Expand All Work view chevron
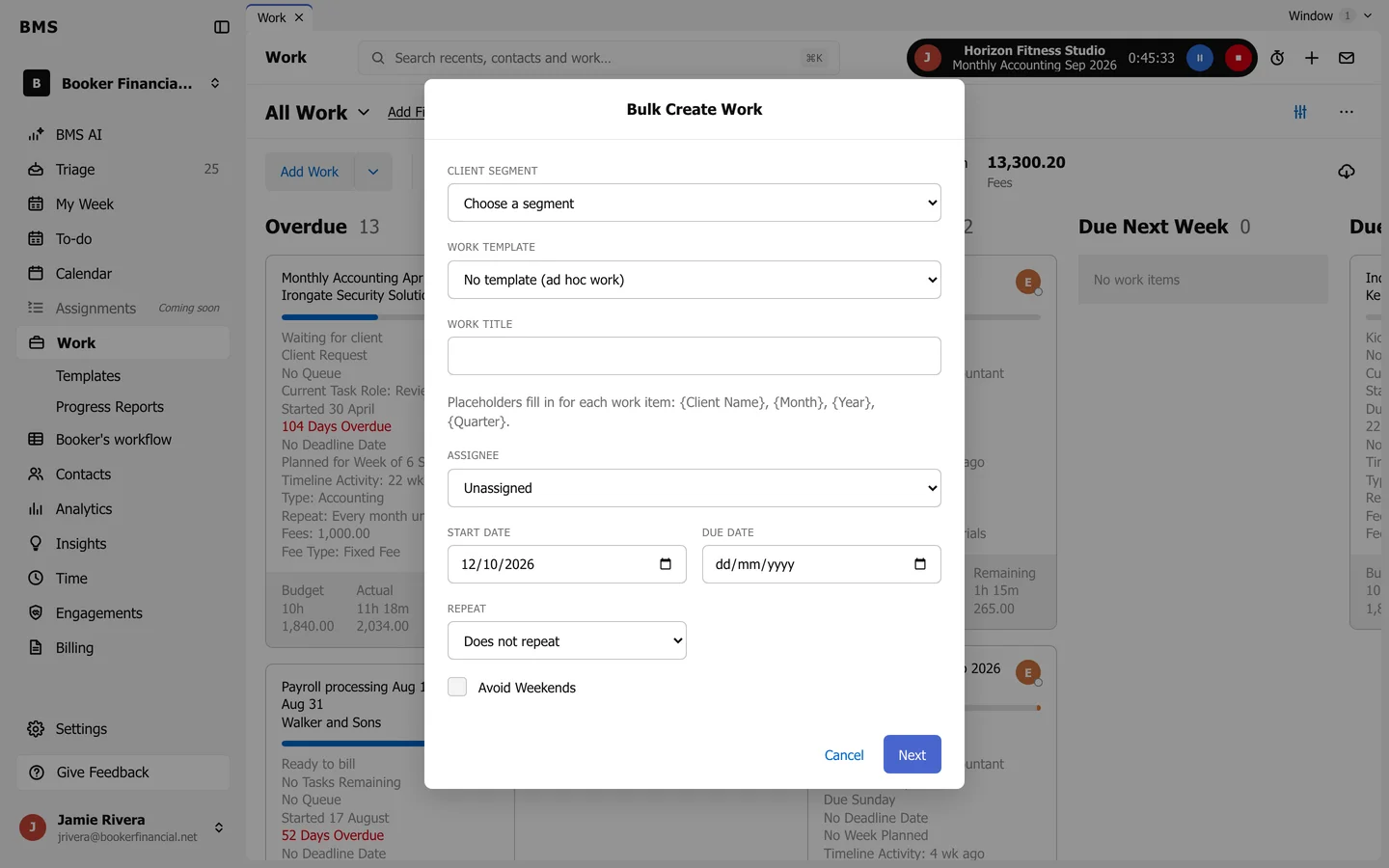Screen dimensions: 1389x868 [x=364, y=112]
